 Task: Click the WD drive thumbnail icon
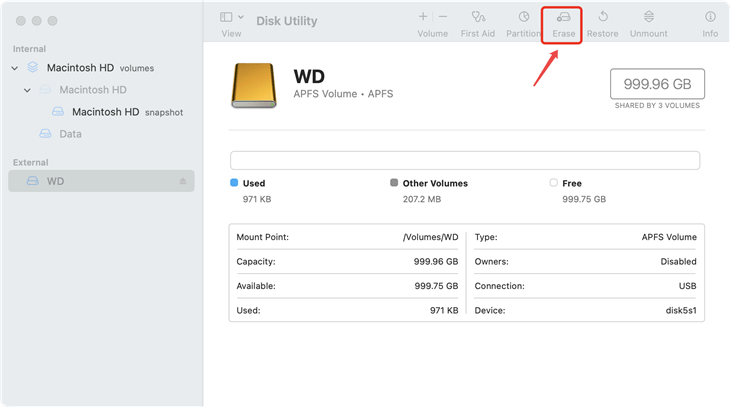[253, 85]
